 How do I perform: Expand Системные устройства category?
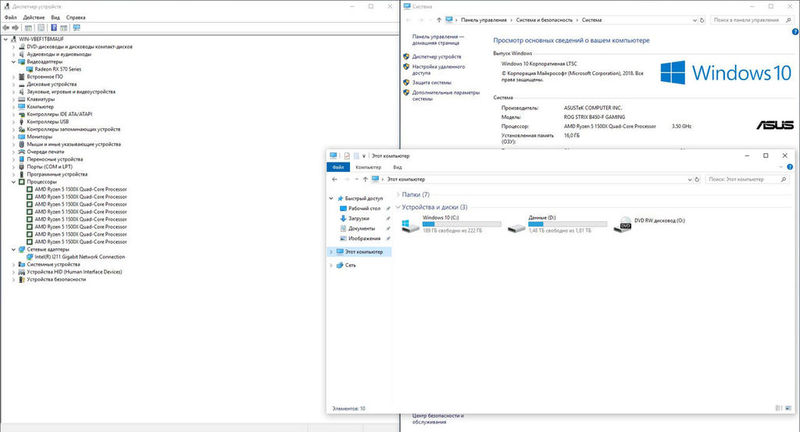click(x=14, y=264)
